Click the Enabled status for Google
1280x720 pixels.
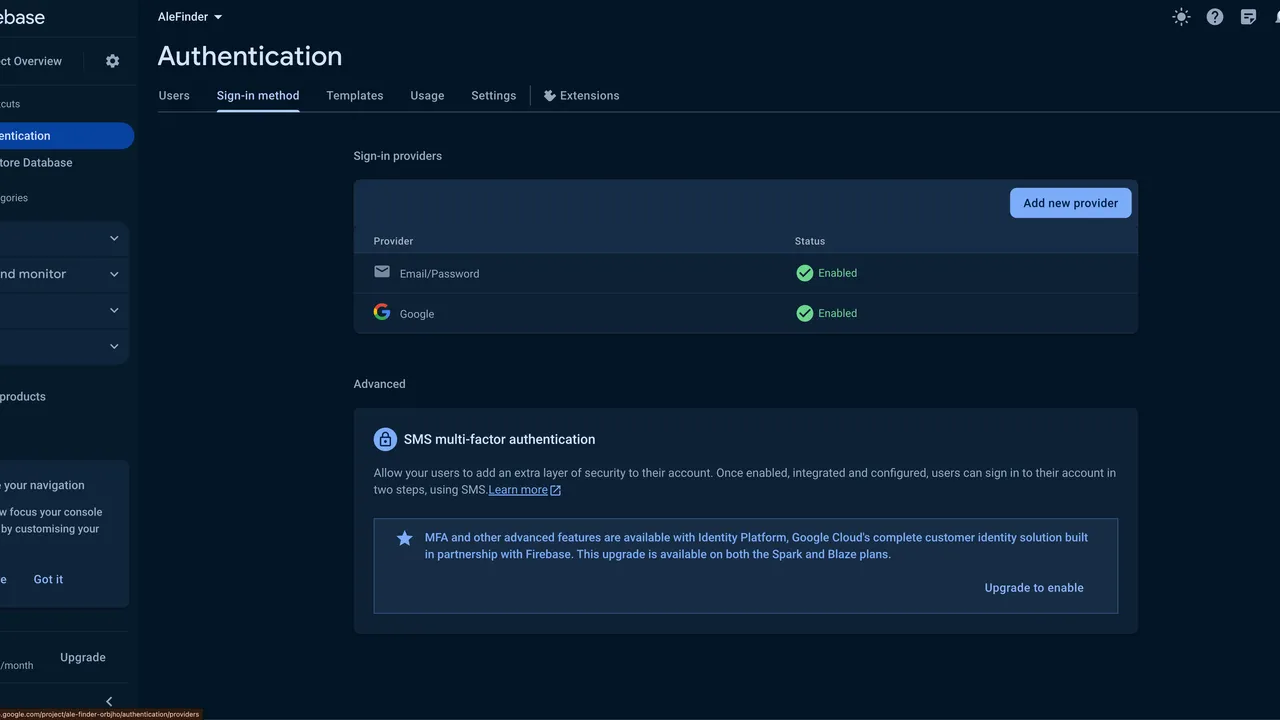pyautogui.click(x=837, y=313)
